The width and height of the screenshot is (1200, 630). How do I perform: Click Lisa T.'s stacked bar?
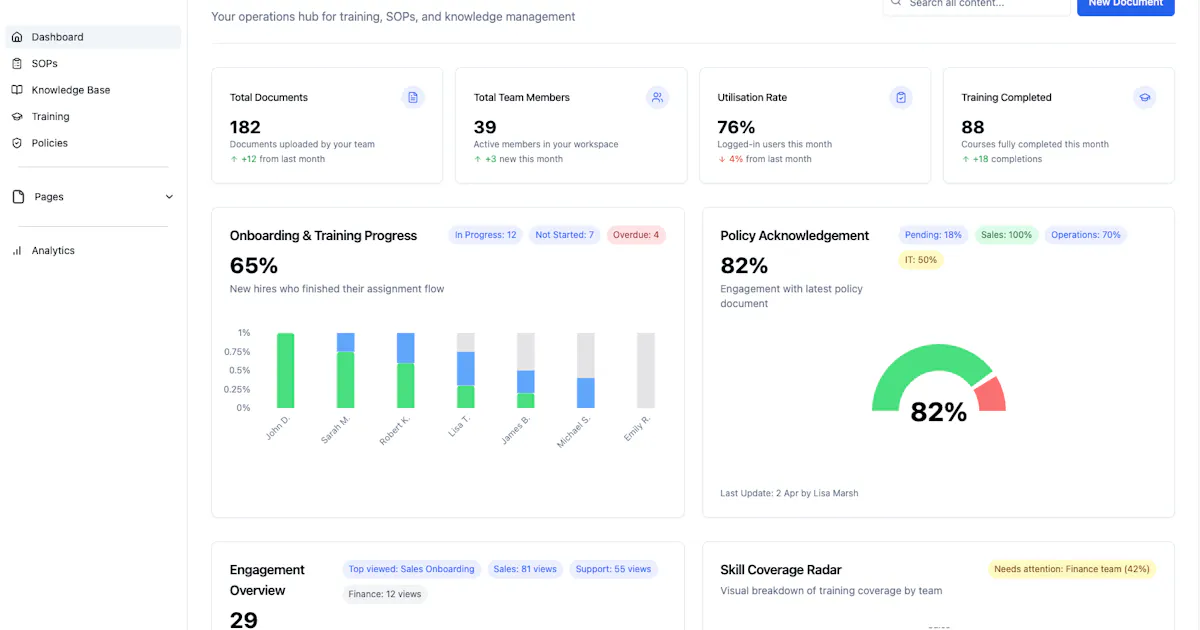point(465,370)
